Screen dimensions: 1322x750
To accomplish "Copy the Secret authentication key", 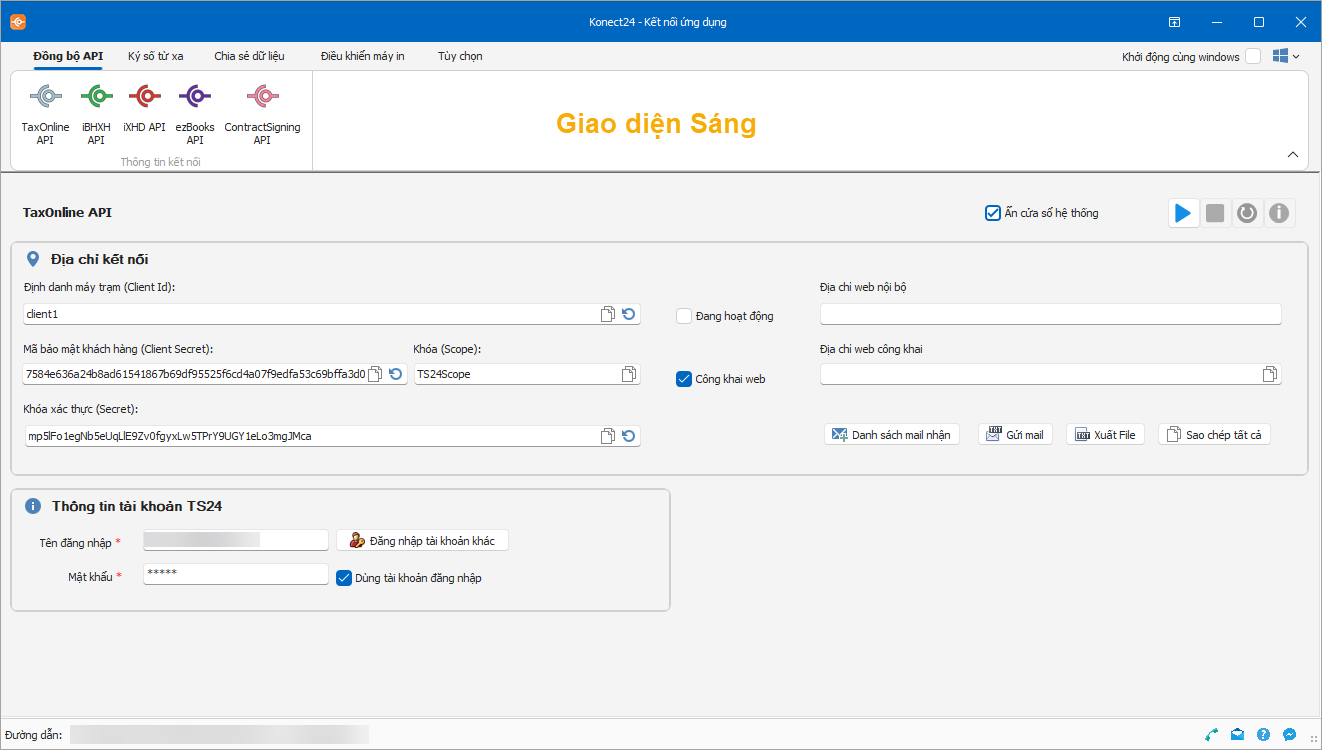I will point(608,436).
